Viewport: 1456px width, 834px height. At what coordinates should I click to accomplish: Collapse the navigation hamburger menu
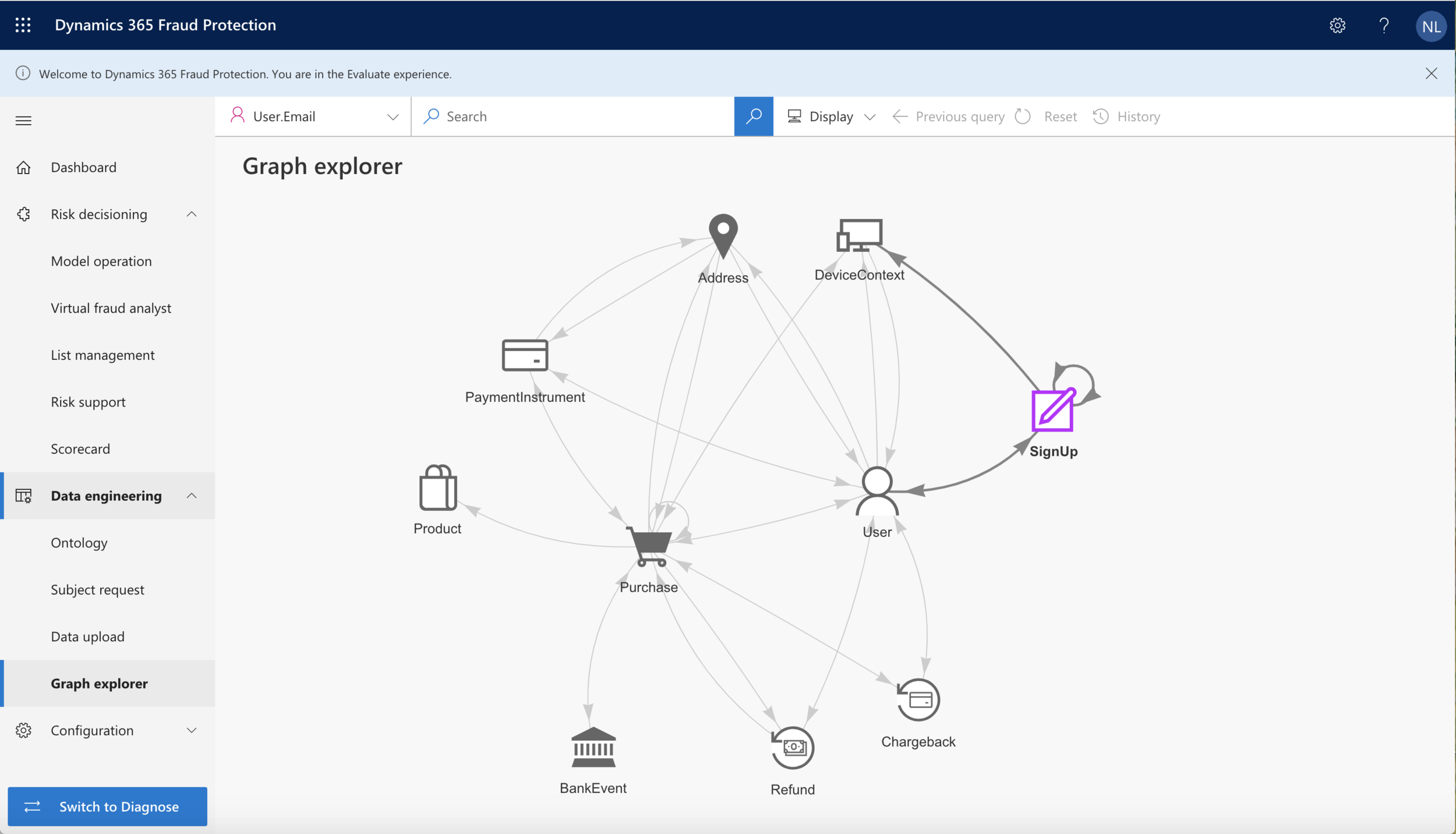click(23, 121)
